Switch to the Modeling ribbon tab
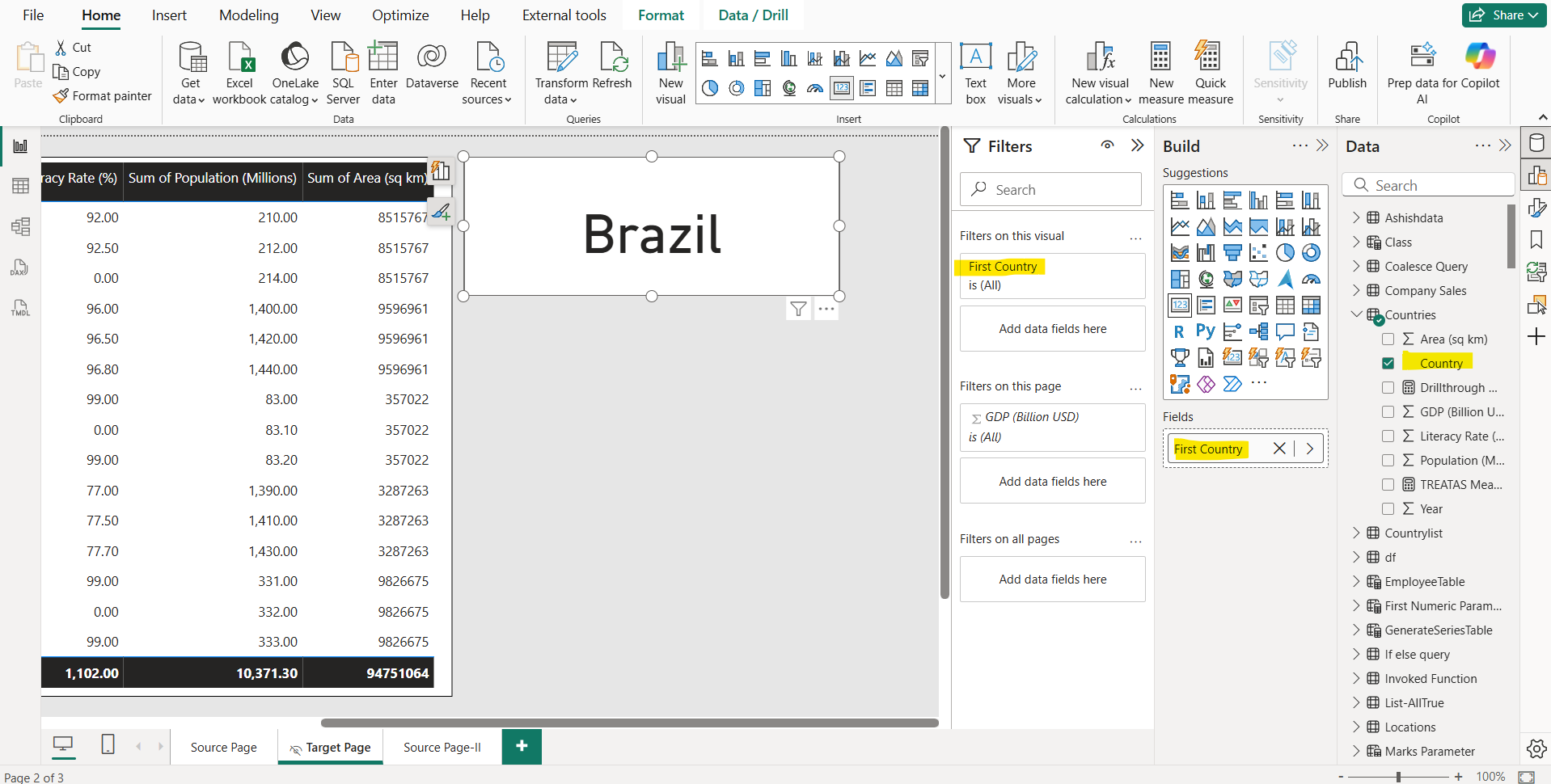 (x=248, y=15)
